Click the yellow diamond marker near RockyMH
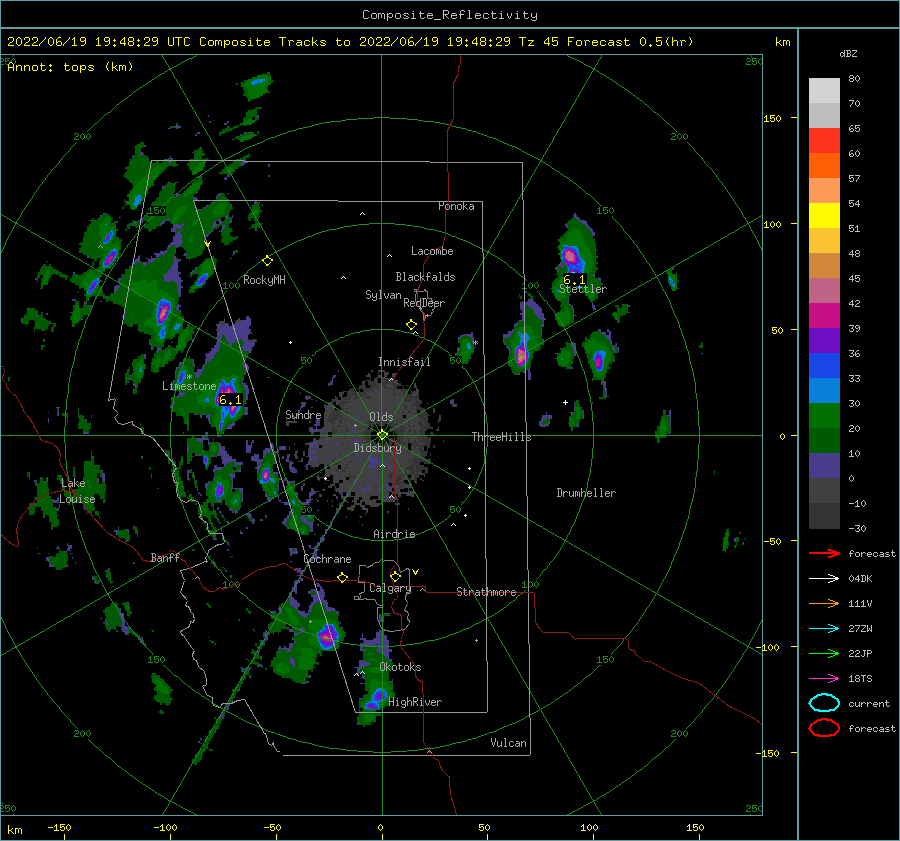 267,261
